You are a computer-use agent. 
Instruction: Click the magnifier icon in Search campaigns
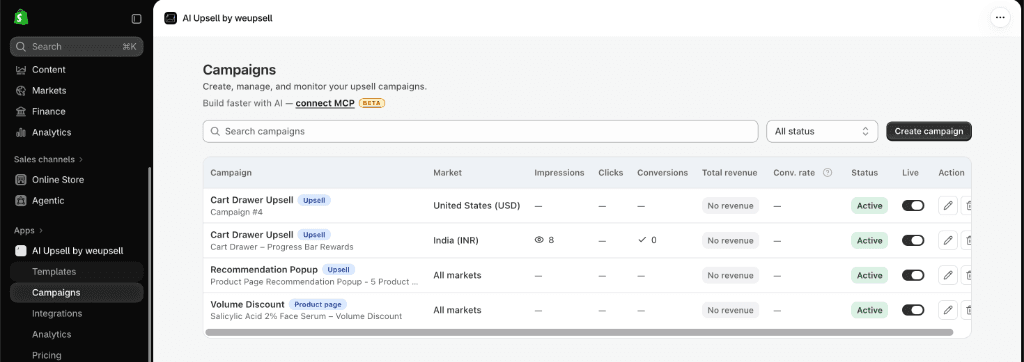[x=215, y=131]
